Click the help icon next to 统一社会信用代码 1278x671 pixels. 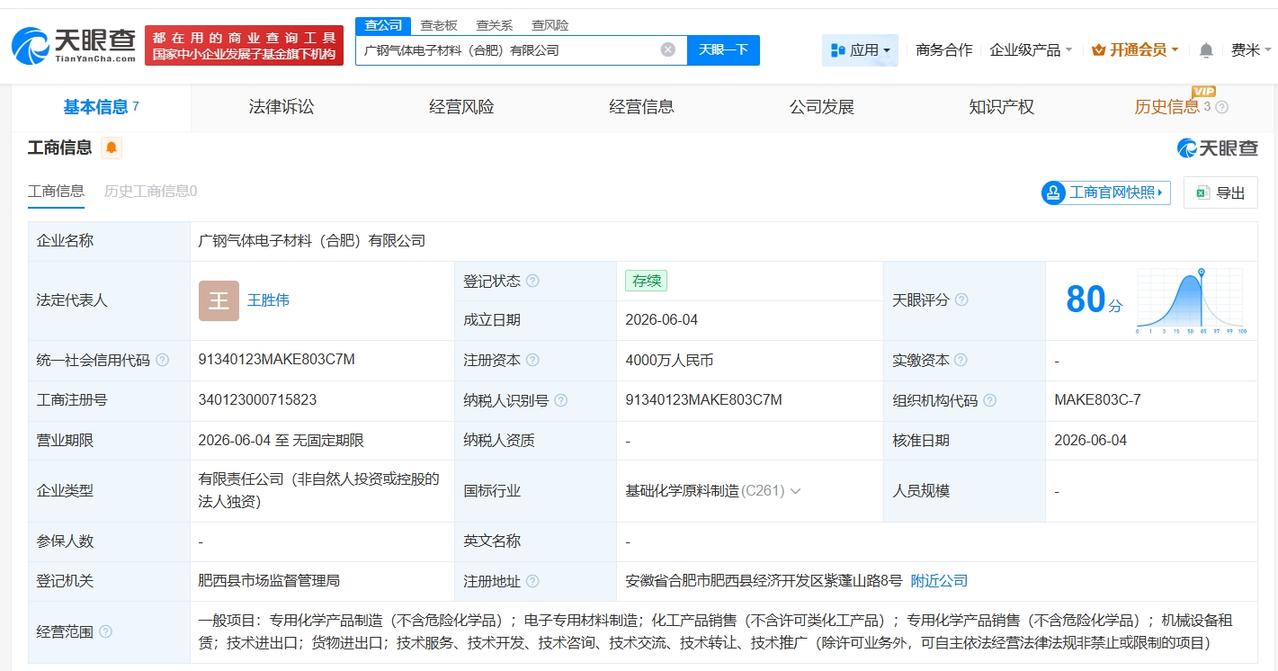[x=162, y=360]
